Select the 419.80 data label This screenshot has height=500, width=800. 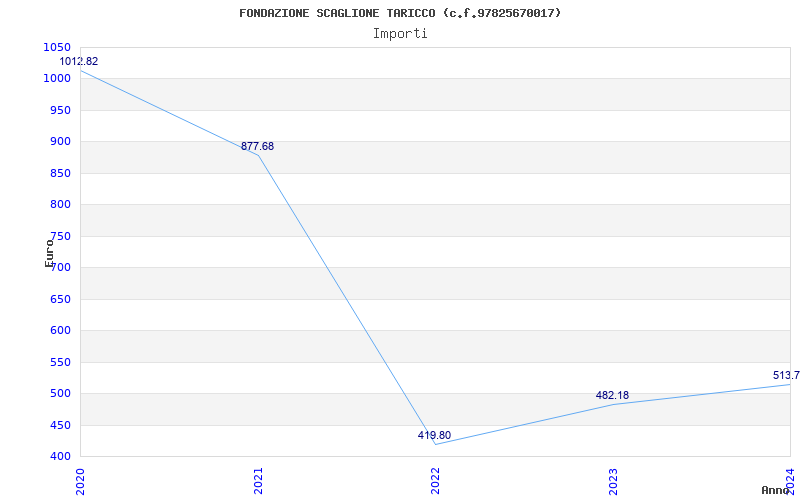pos(434,435)
